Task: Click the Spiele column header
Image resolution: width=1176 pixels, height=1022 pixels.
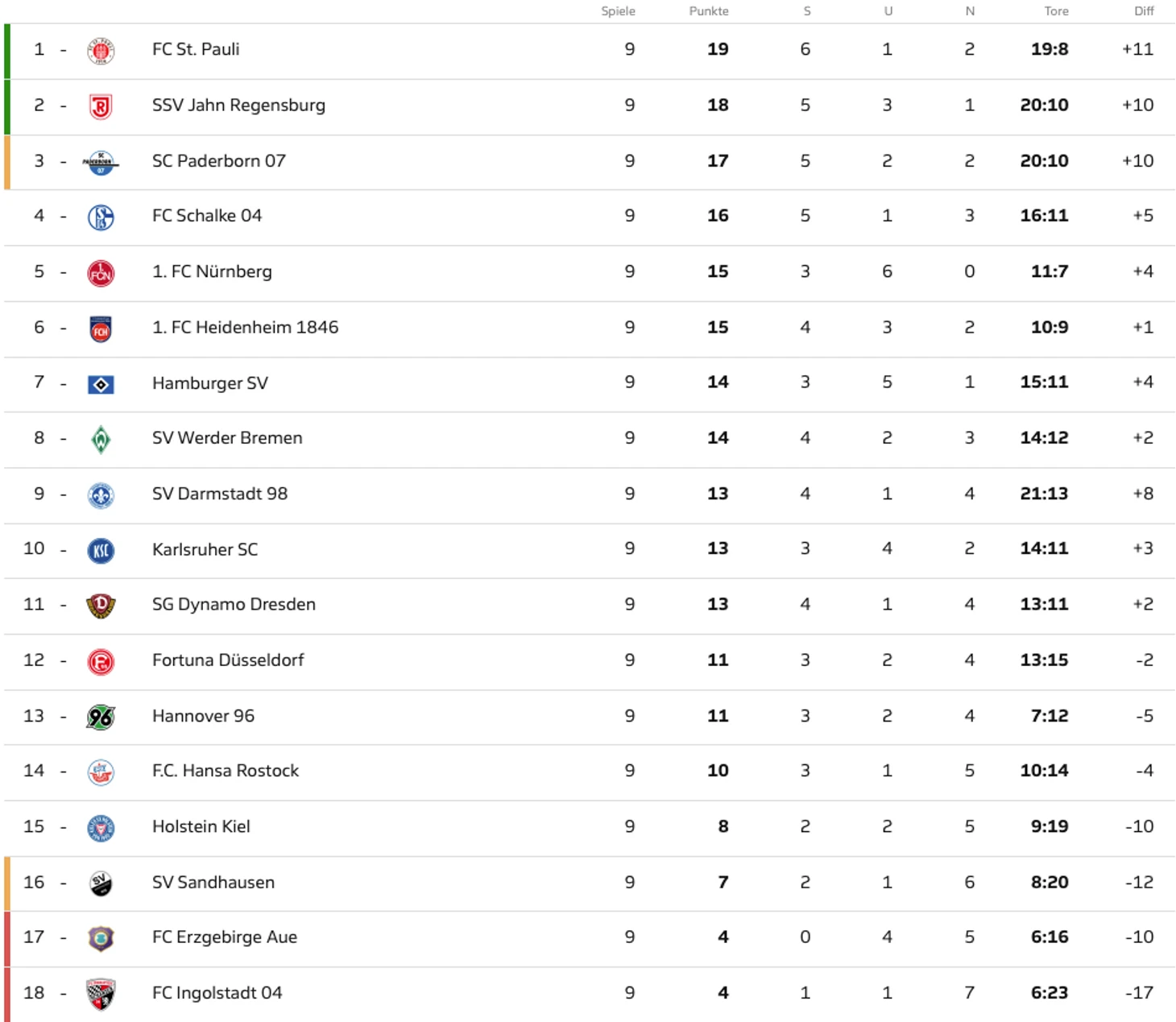Action: pos(618,11)
